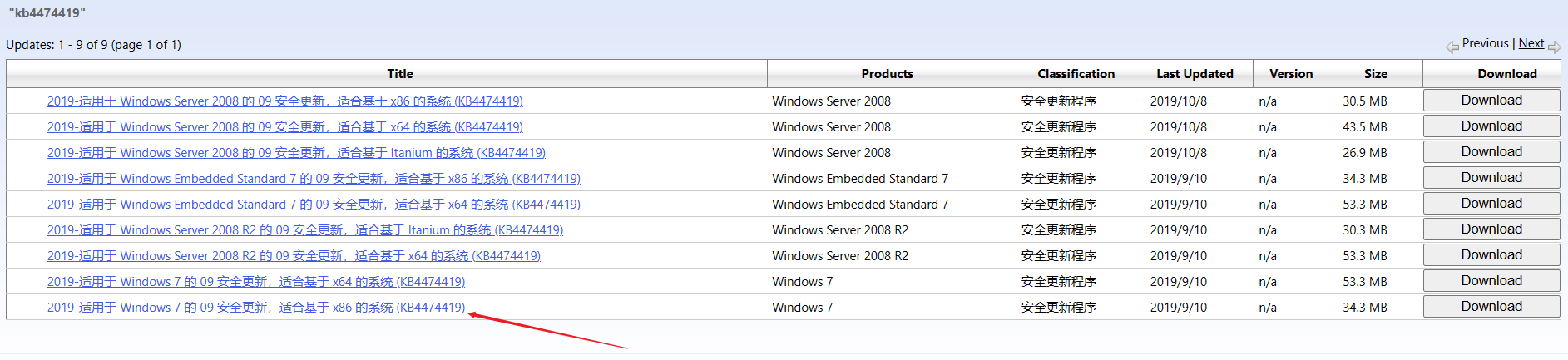
Task: Download the Server 2008 R2 x64 update
Action: (x=1491, y=255)
